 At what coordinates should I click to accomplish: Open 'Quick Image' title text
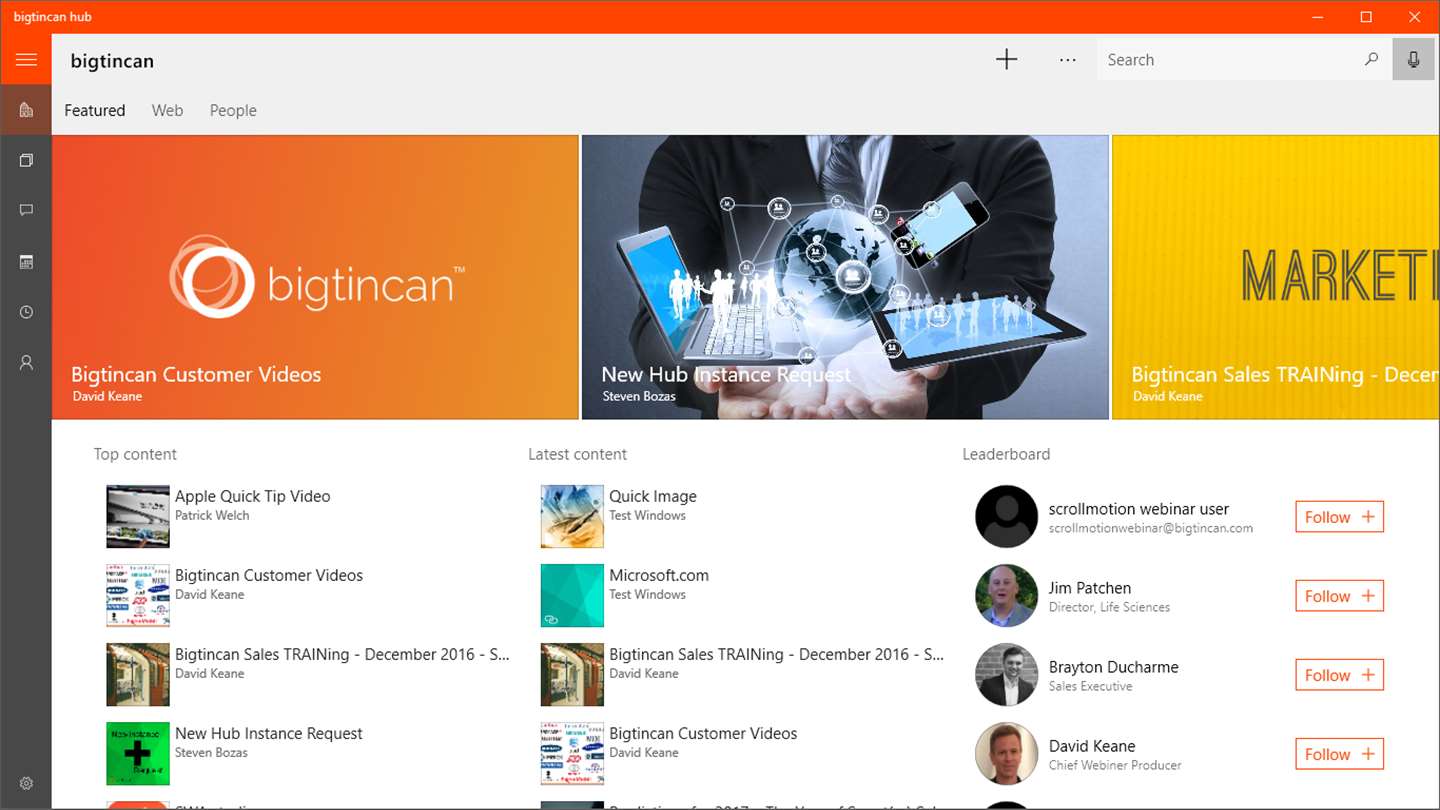point(653,496)
